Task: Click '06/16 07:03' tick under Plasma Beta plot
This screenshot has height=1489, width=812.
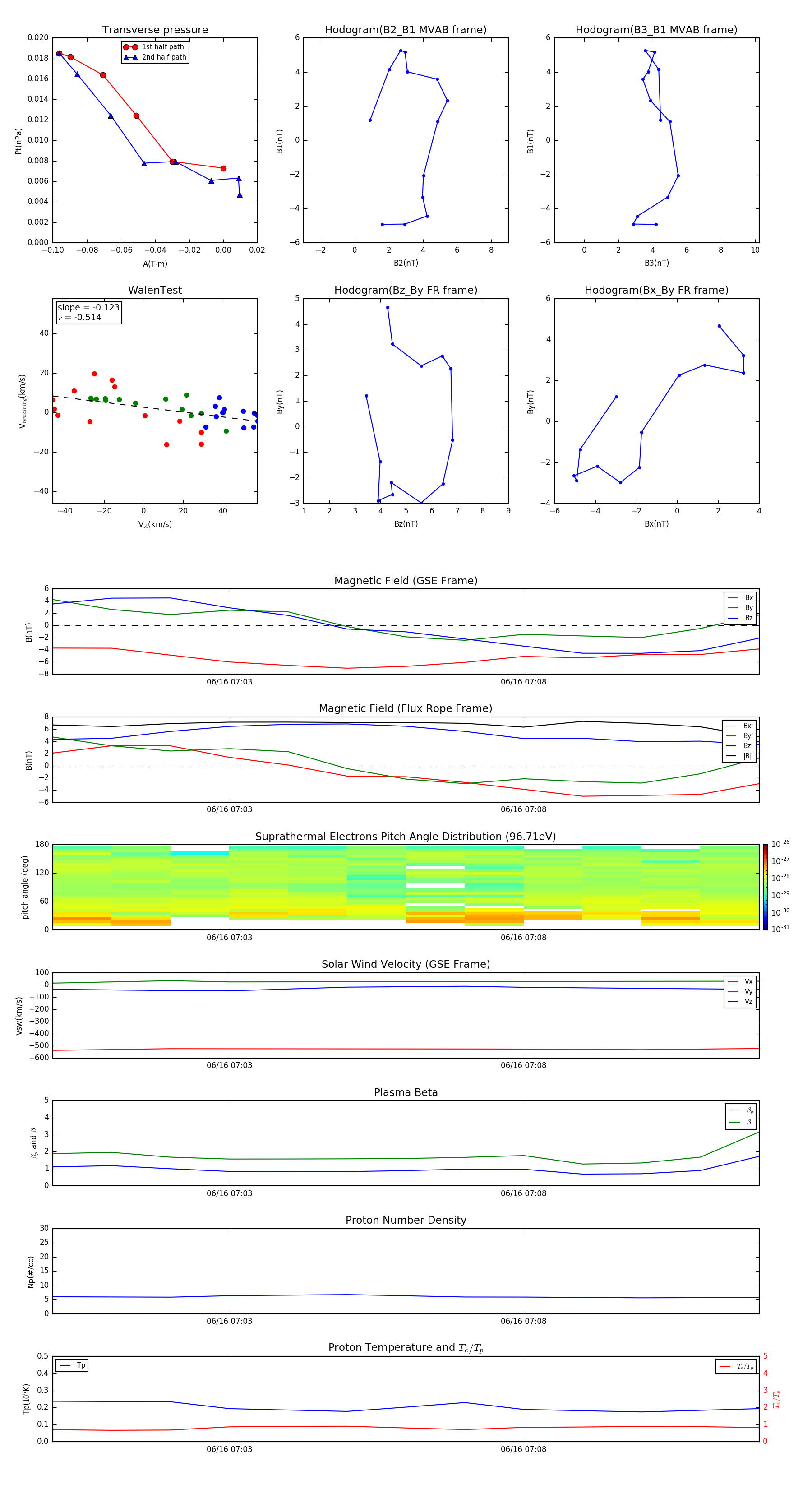Action: point(230,1193)
